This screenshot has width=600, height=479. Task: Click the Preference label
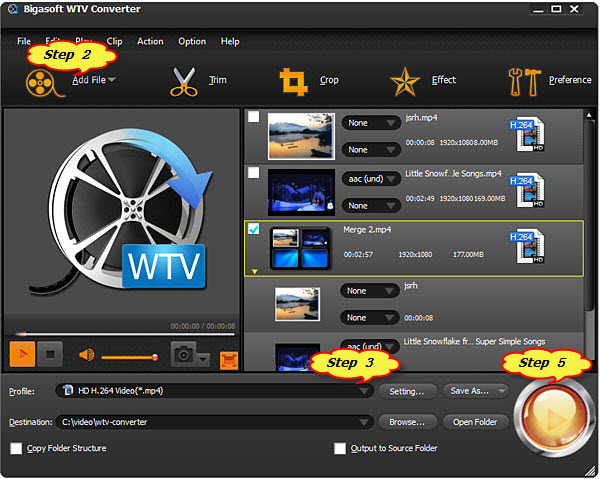coord(570,80)
